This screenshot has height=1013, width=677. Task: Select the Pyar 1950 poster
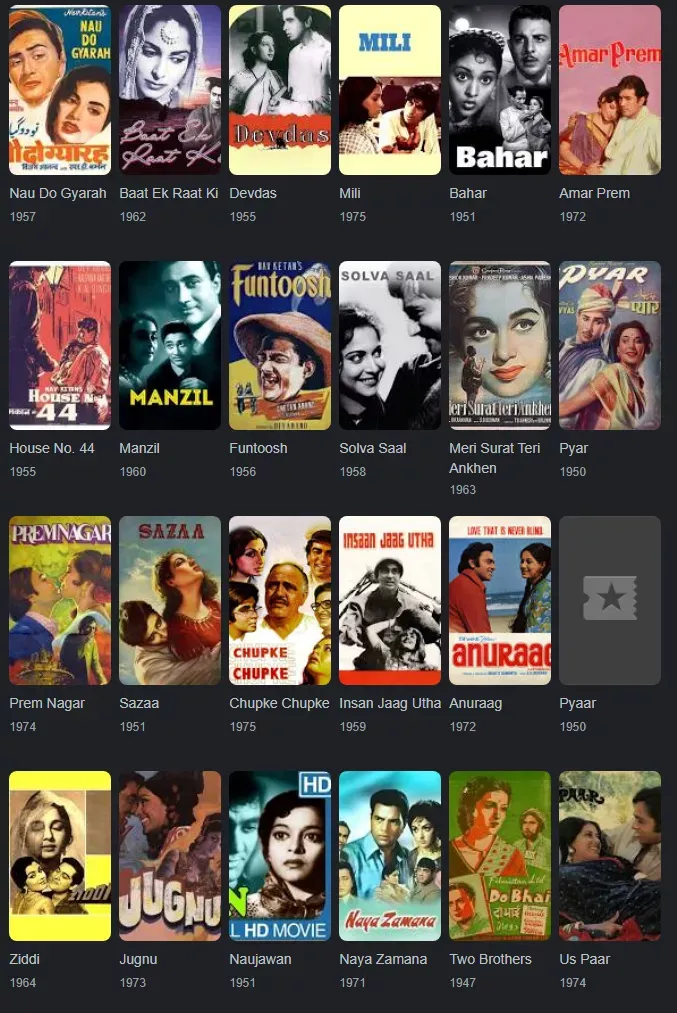[x=610, y=345]
